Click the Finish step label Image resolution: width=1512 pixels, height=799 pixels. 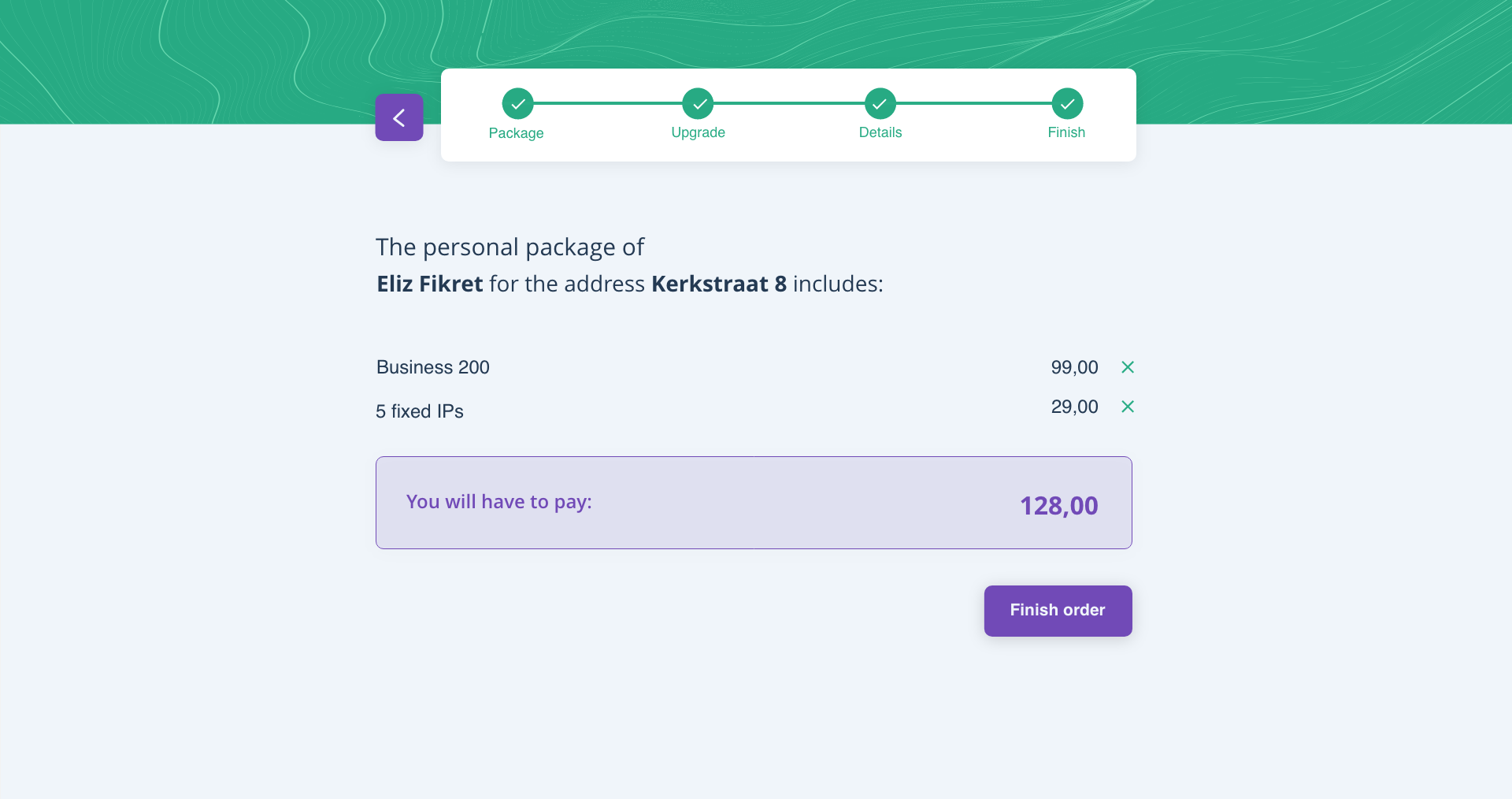pyautogui.click(x=1066, y=132)
